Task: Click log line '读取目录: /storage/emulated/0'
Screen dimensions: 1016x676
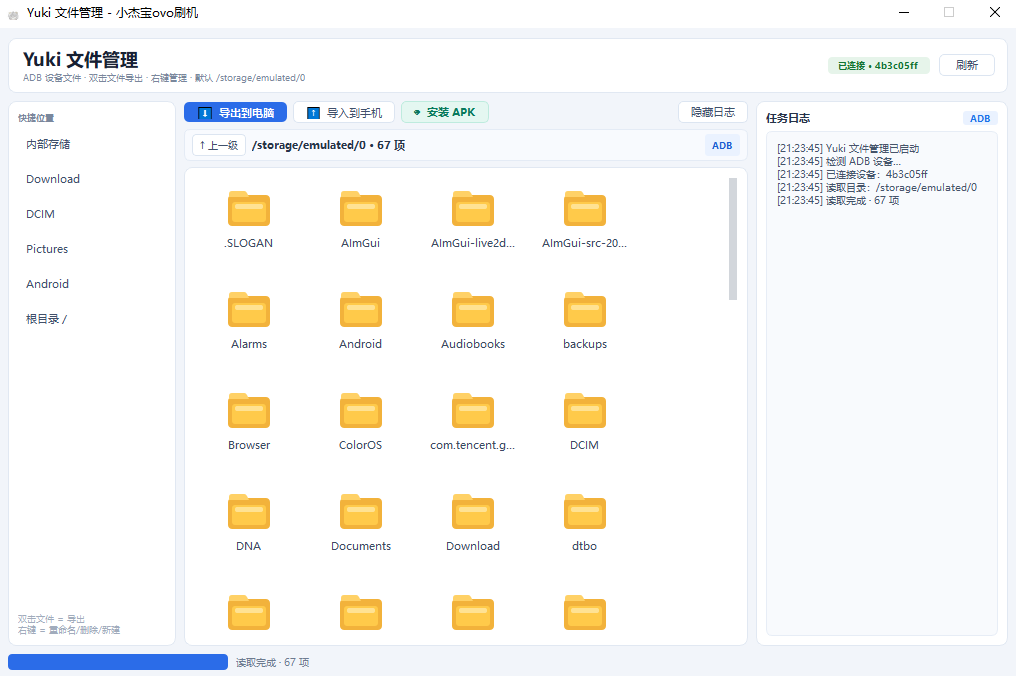Action: [877, 187]
